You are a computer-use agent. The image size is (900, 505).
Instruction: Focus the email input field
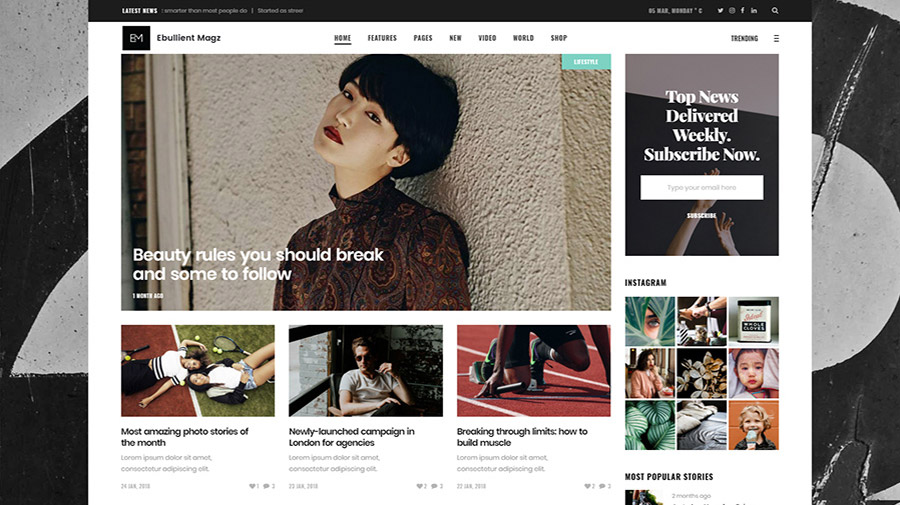point(701,188)
